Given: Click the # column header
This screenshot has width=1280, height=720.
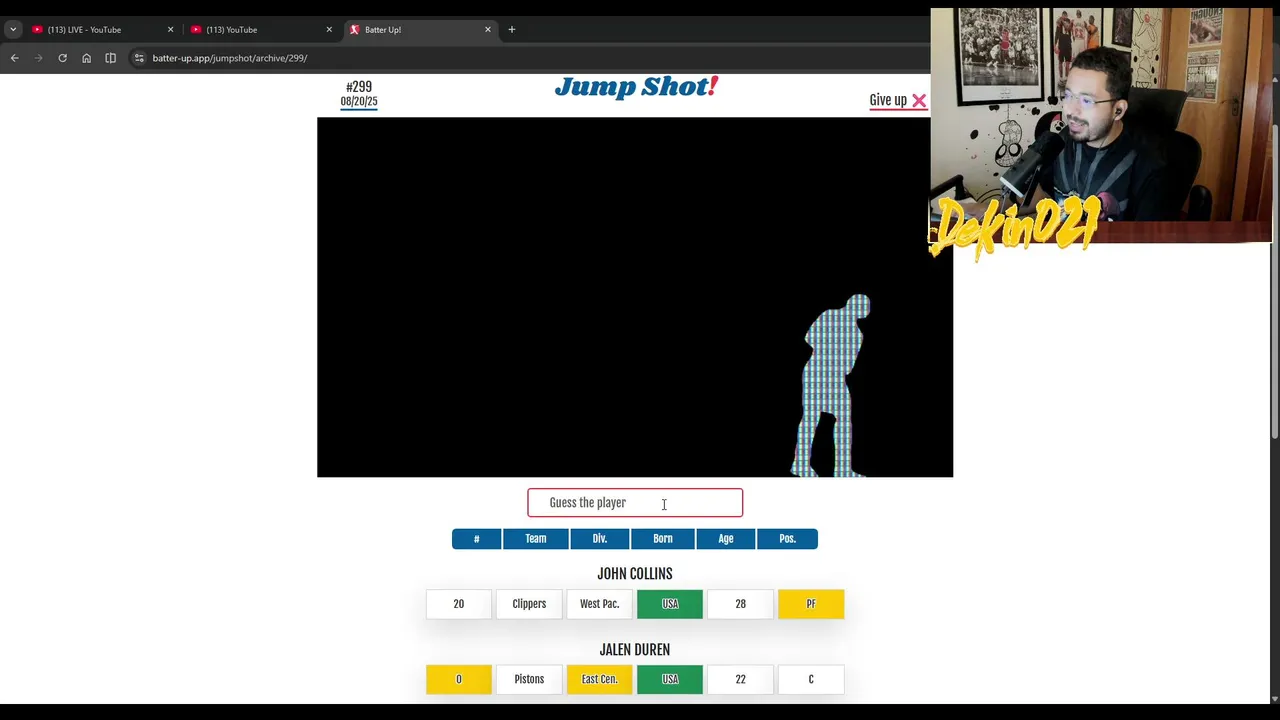Looking at the screenshot, I should [x=477, y=539].
